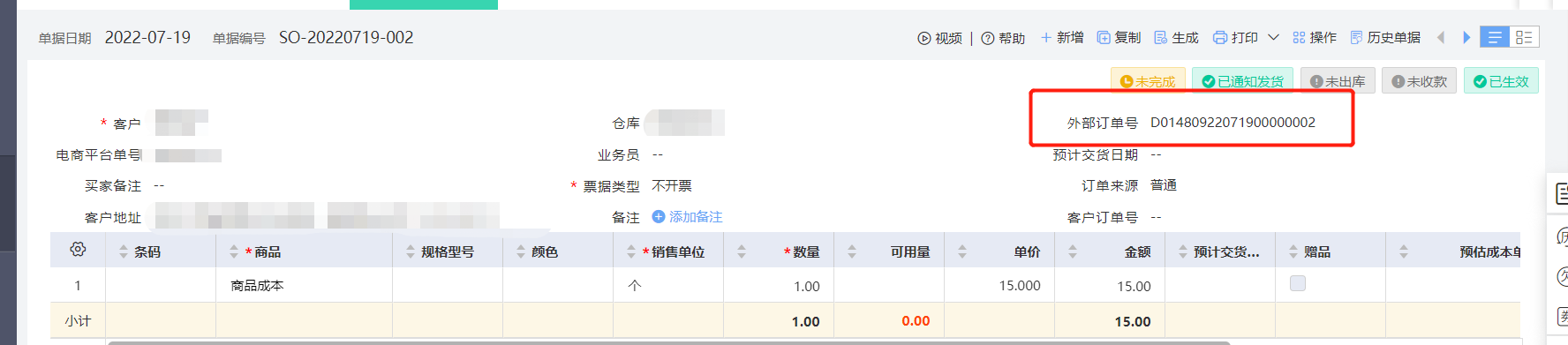Open 历史单据 history documents
The image size is (1568, 345).
point(1385,37)
